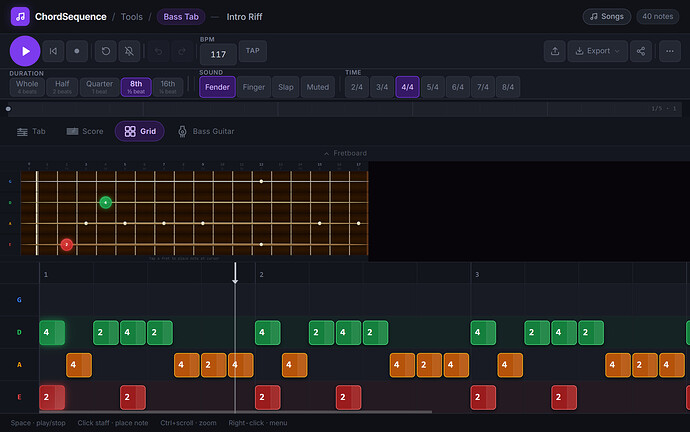Start playback with the Play button
690x432 pixels.
[25, 51]
